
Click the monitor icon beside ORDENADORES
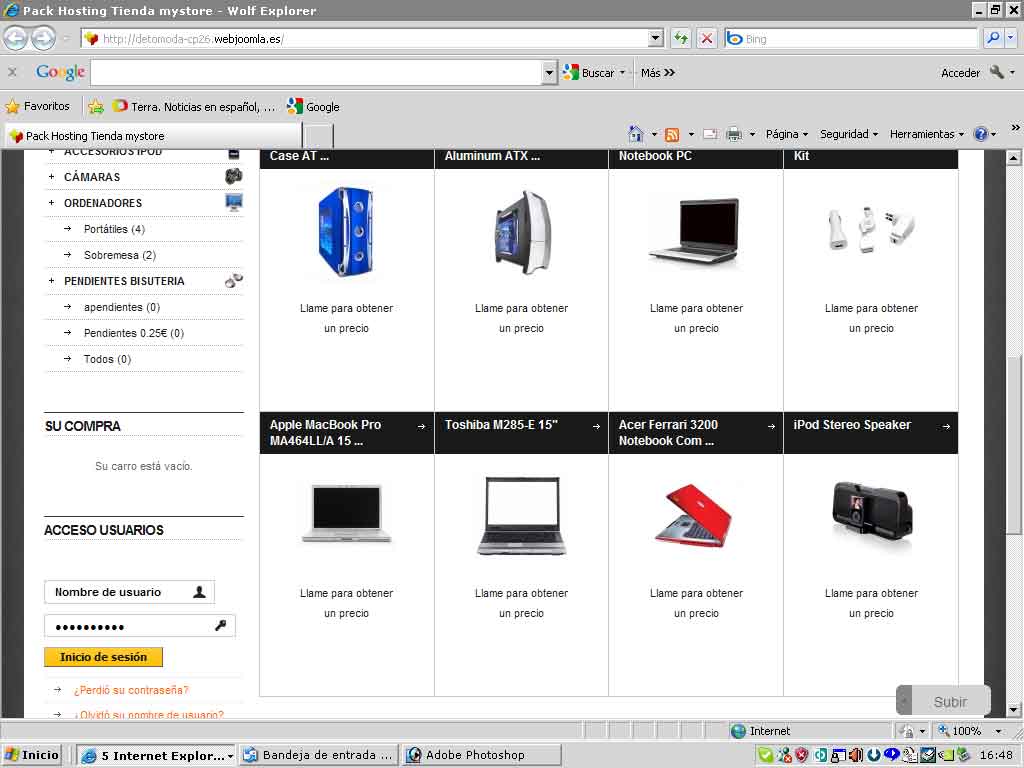(233, 202)
